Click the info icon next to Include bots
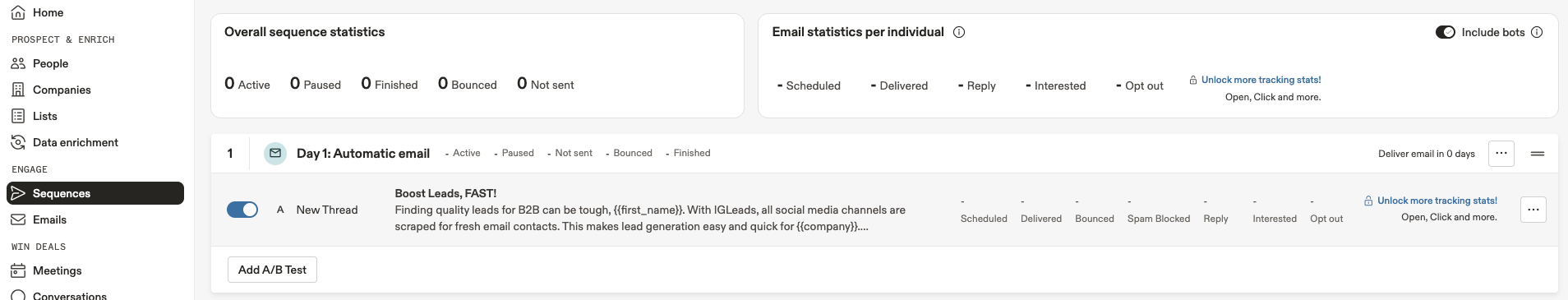 tap(1537, 32)
